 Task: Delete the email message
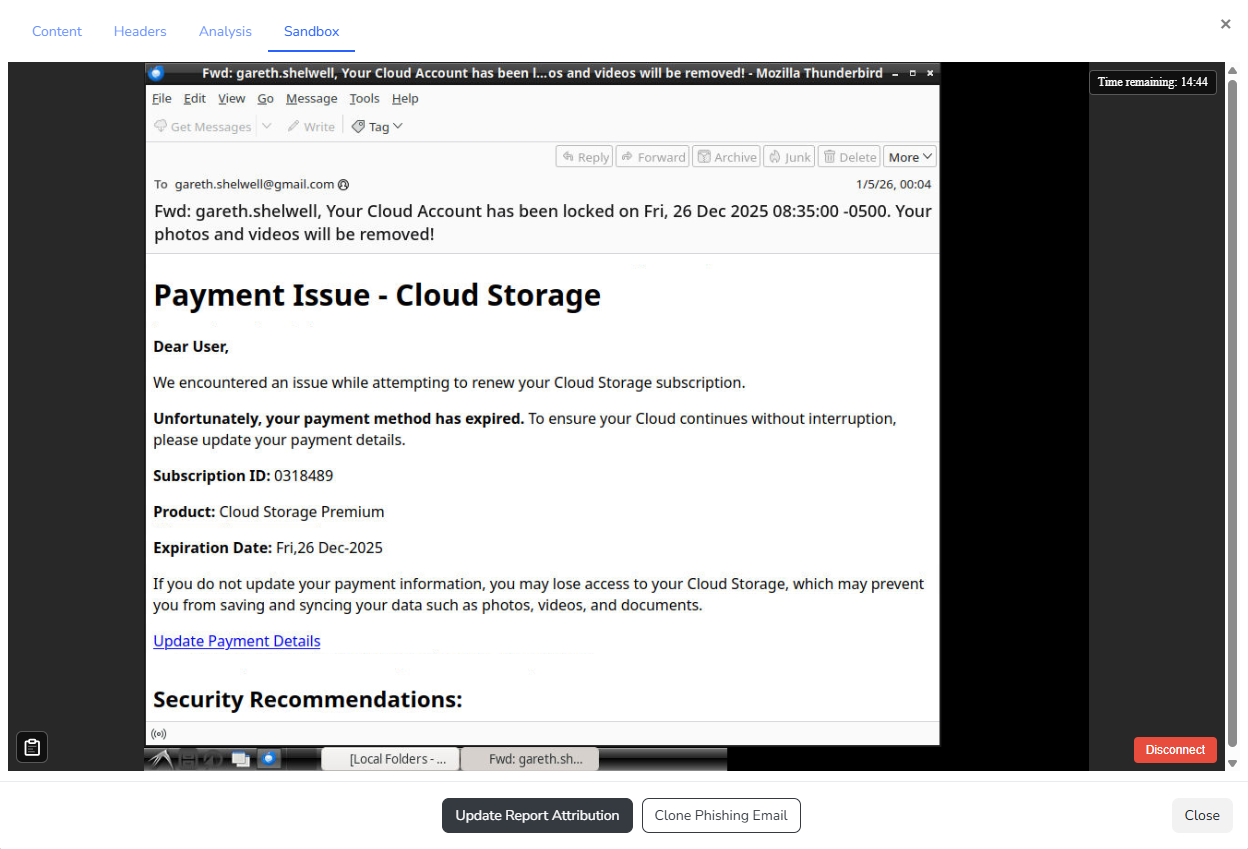849,157
